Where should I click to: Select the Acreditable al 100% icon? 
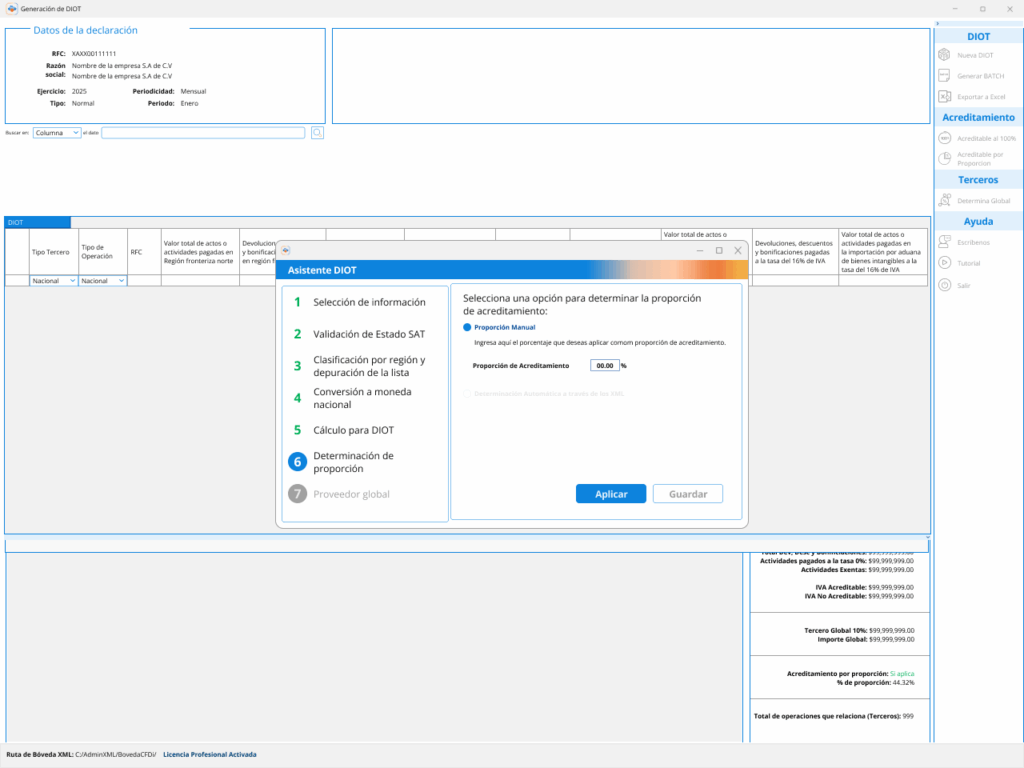[944, 138]
